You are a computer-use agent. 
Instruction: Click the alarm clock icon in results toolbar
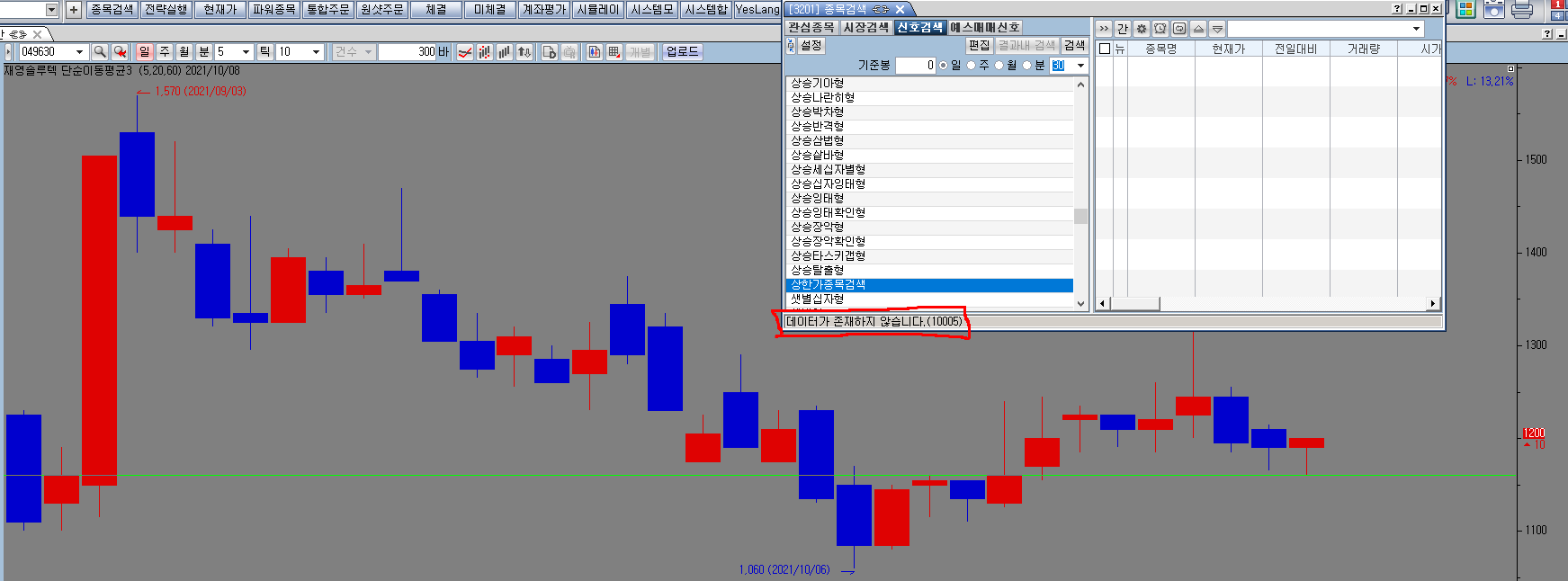click(x=1160, y=29)
